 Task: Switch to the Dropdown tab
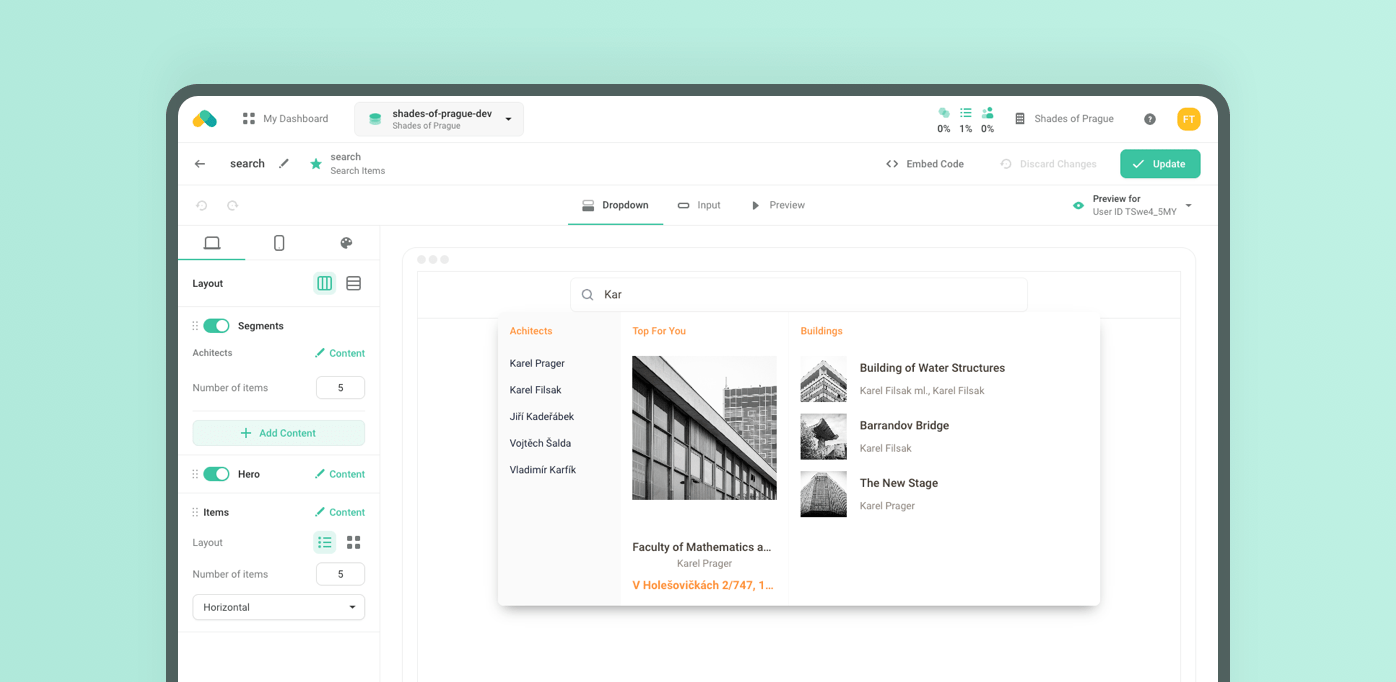(615, 205)
